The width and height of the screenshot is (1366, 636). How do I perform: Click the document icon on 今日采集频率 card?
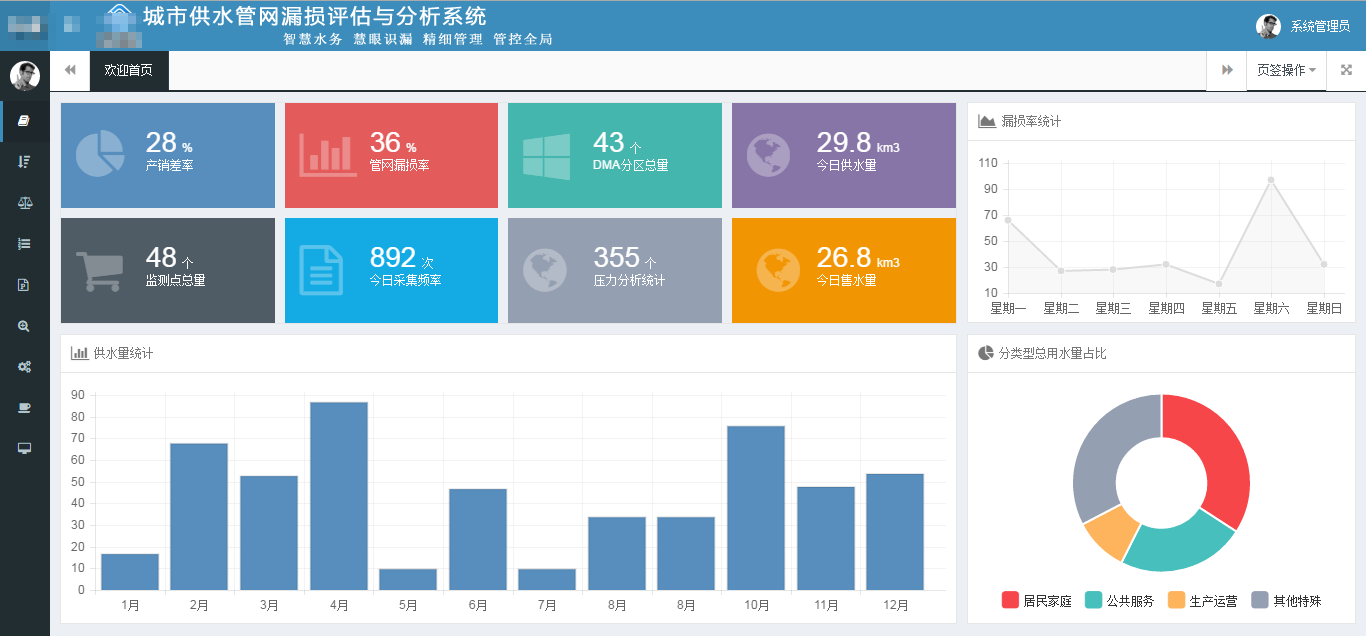coord(321,271)
